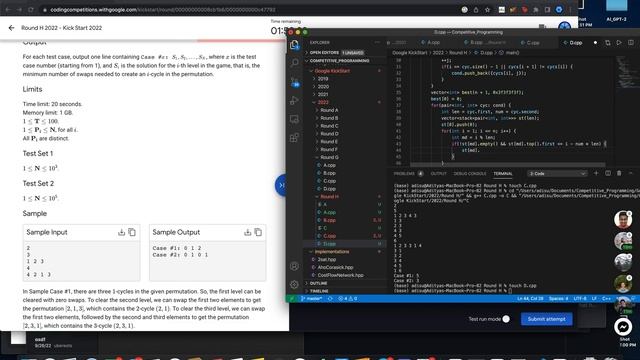This screenshot has height=360, width=640.
Task: Click UTF-8 encoding in status bar
Action: coord(580,299)
